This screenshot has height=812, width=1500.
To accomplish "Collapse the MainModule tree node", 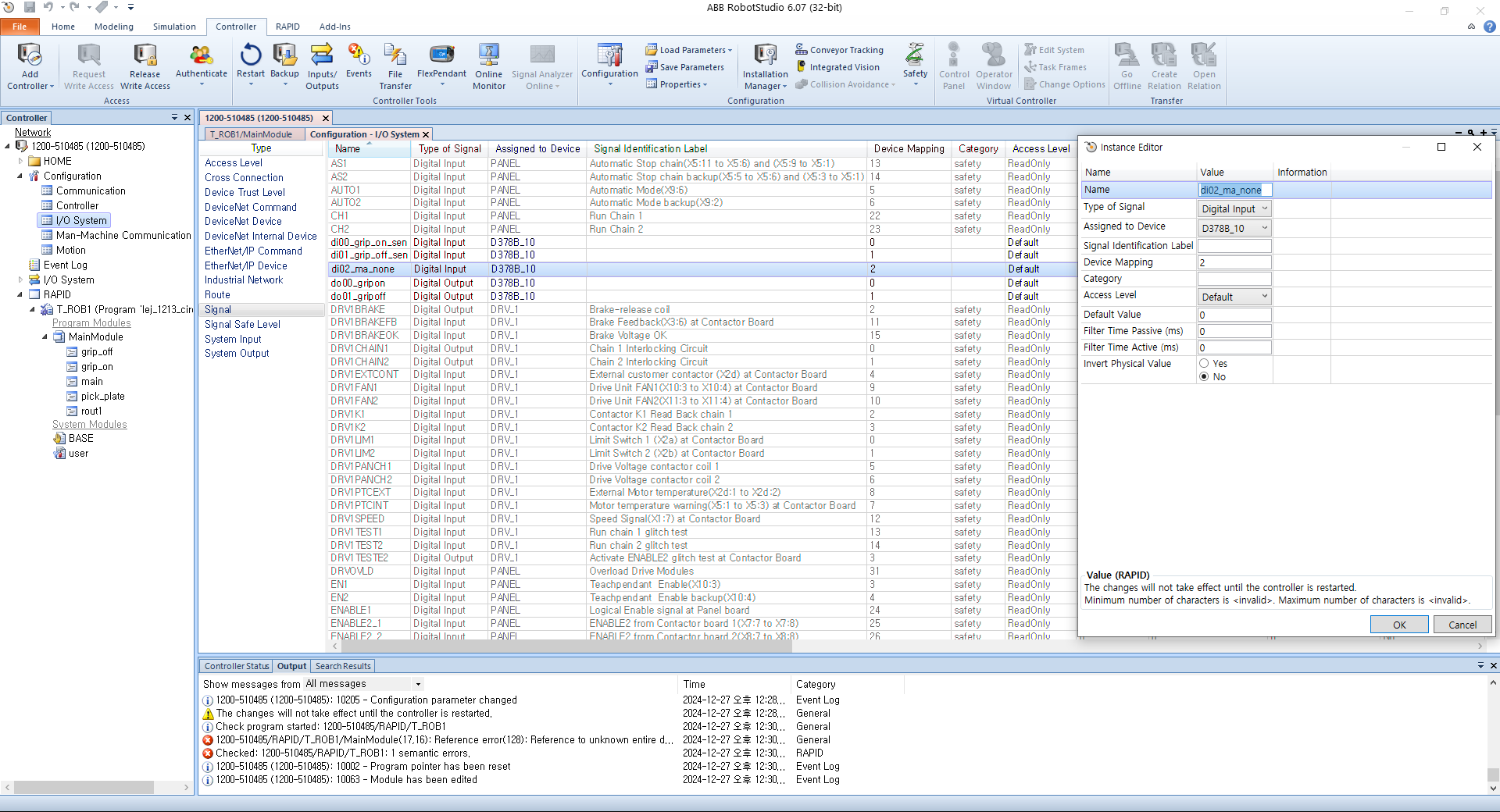I will [x=45, y=337].
